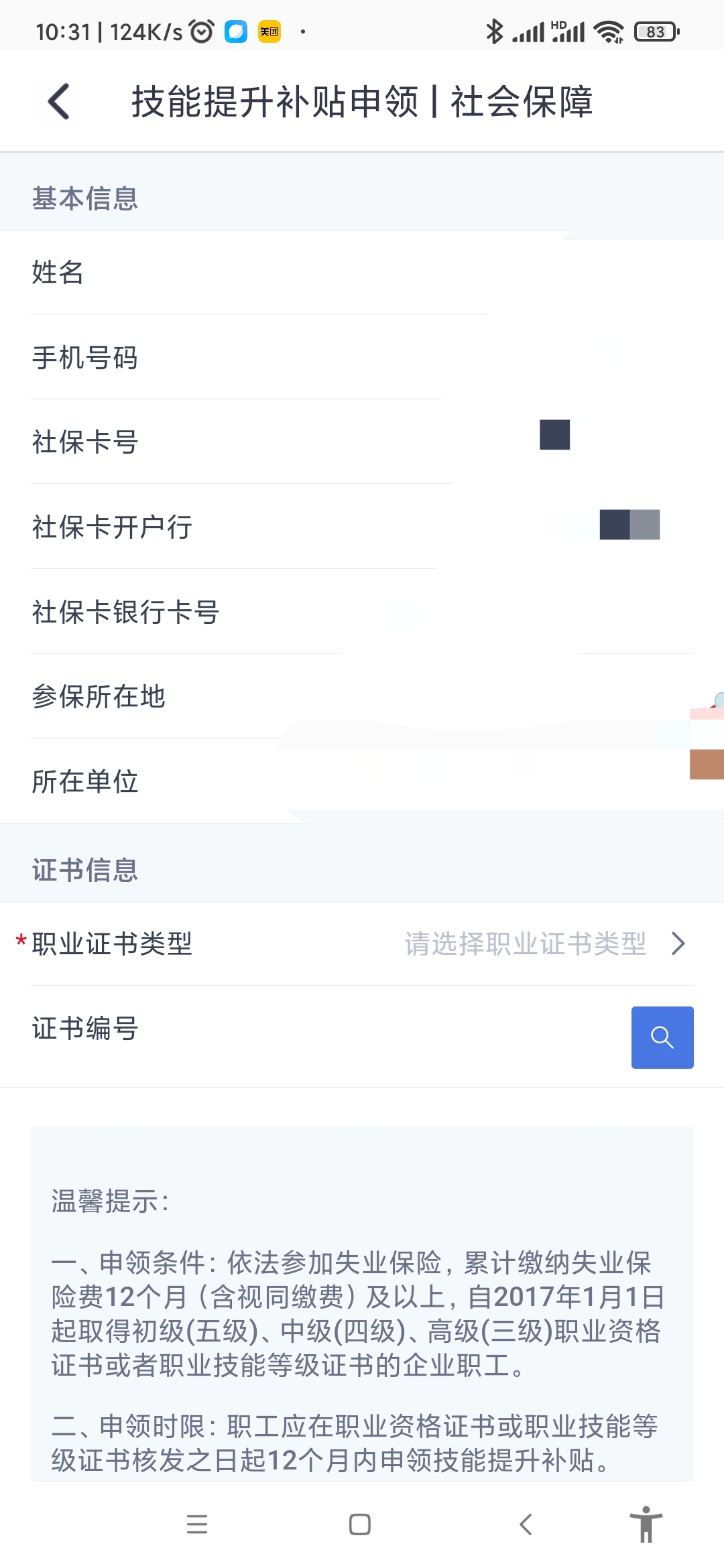Tap the alarm clock status icon
Viewport: 724px width, 1568px height.
click(201, 31)
